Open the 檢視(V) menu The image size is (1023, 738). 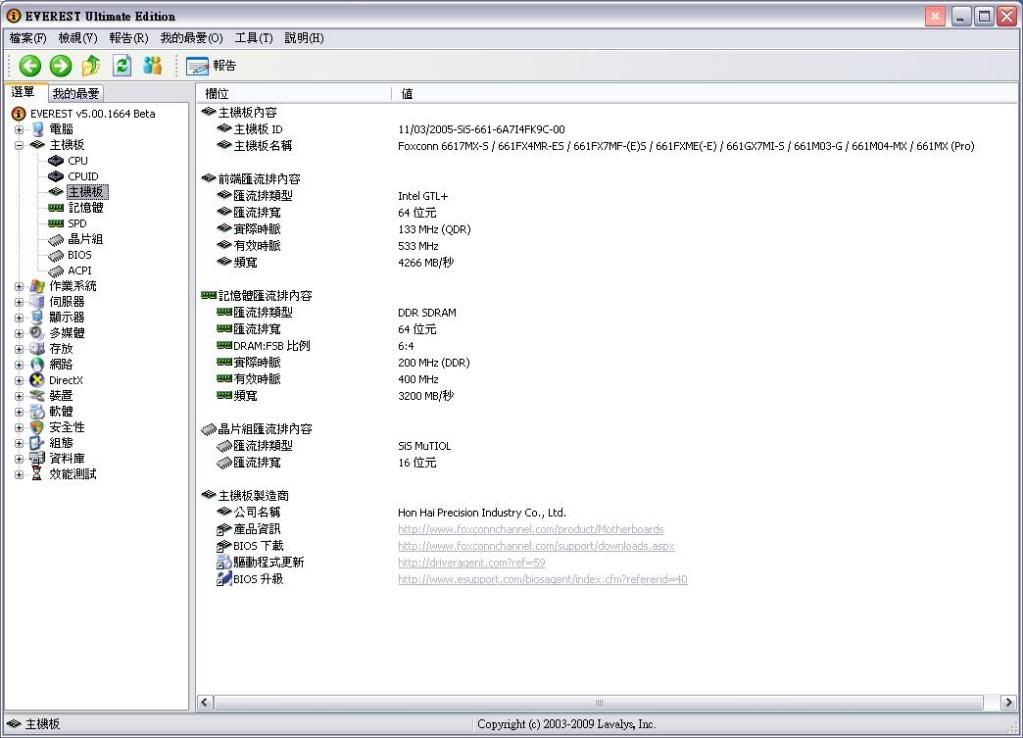tap(78, 38)
